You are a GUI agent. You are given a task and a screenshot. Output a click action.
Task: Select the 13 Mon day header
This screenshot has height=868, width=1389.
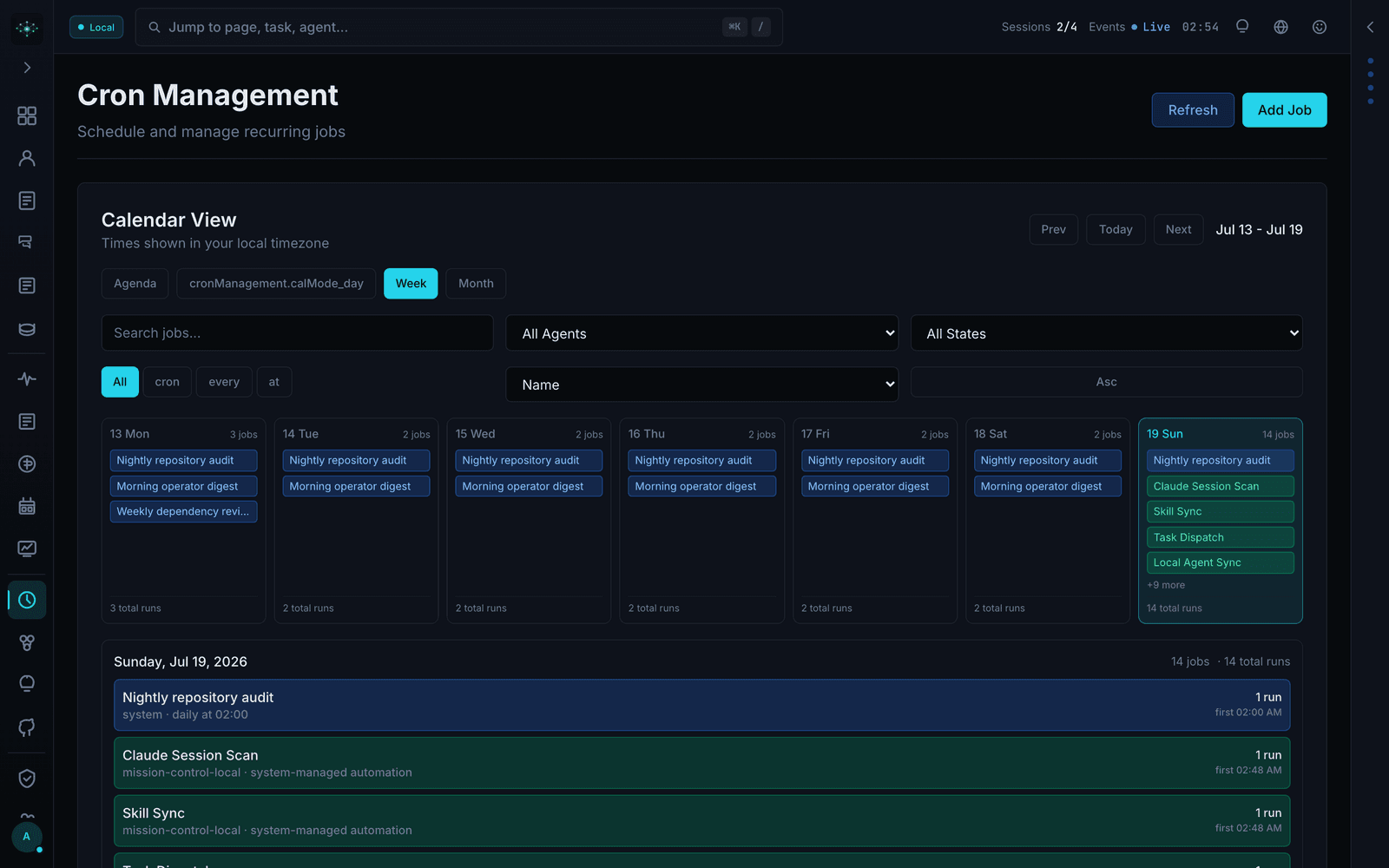point(130,434)
